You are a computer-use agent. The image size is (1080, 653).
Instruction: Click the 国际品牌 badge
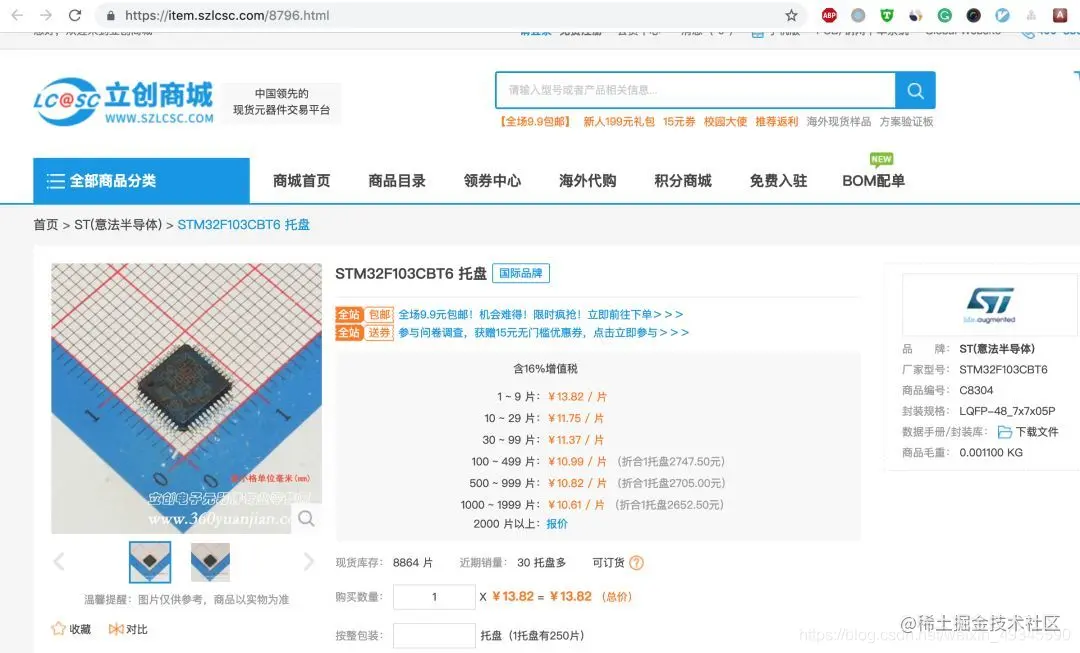tap(521, 273)
